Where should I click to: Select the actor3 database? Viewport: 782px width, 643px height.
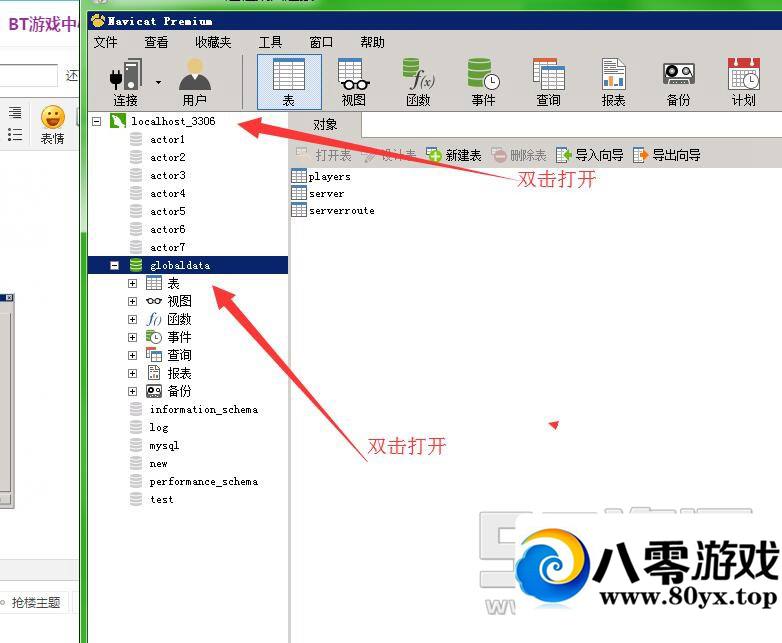click(x=168, y=175)
